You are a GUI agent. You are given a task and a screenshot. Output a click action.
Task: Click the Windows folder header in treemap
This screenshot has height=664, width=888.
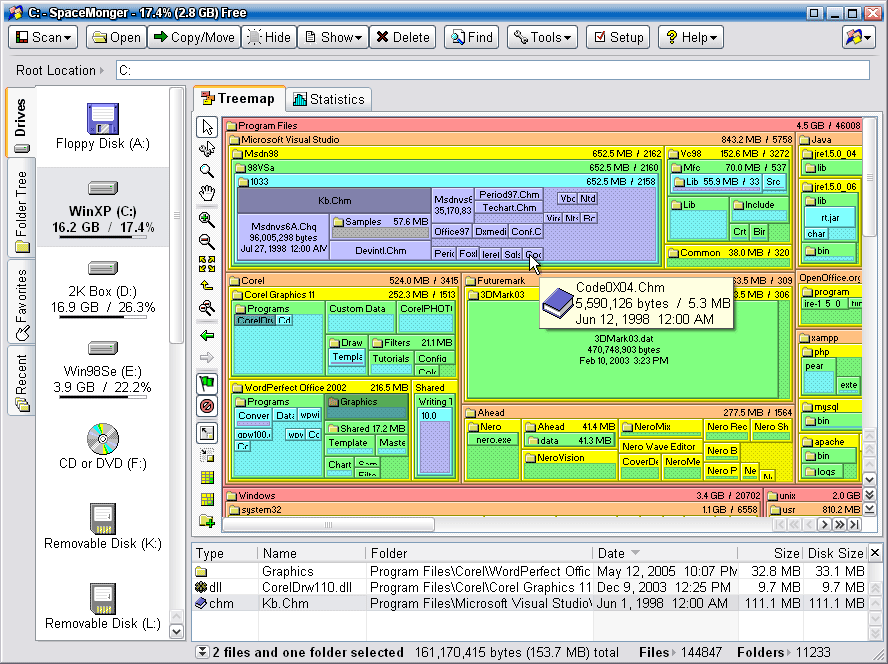[x=492, y=496]
